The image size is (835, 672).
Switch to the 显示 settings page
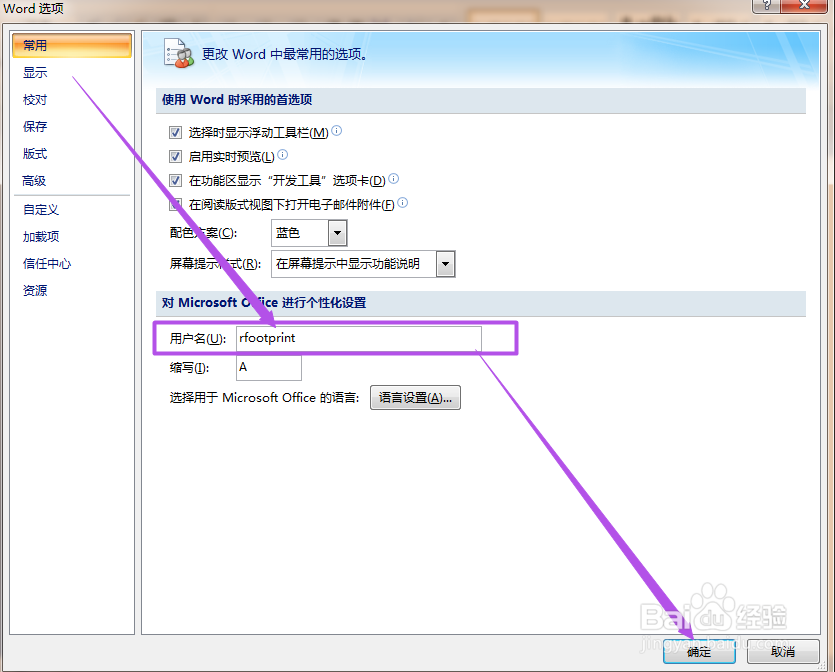point(35,72)
